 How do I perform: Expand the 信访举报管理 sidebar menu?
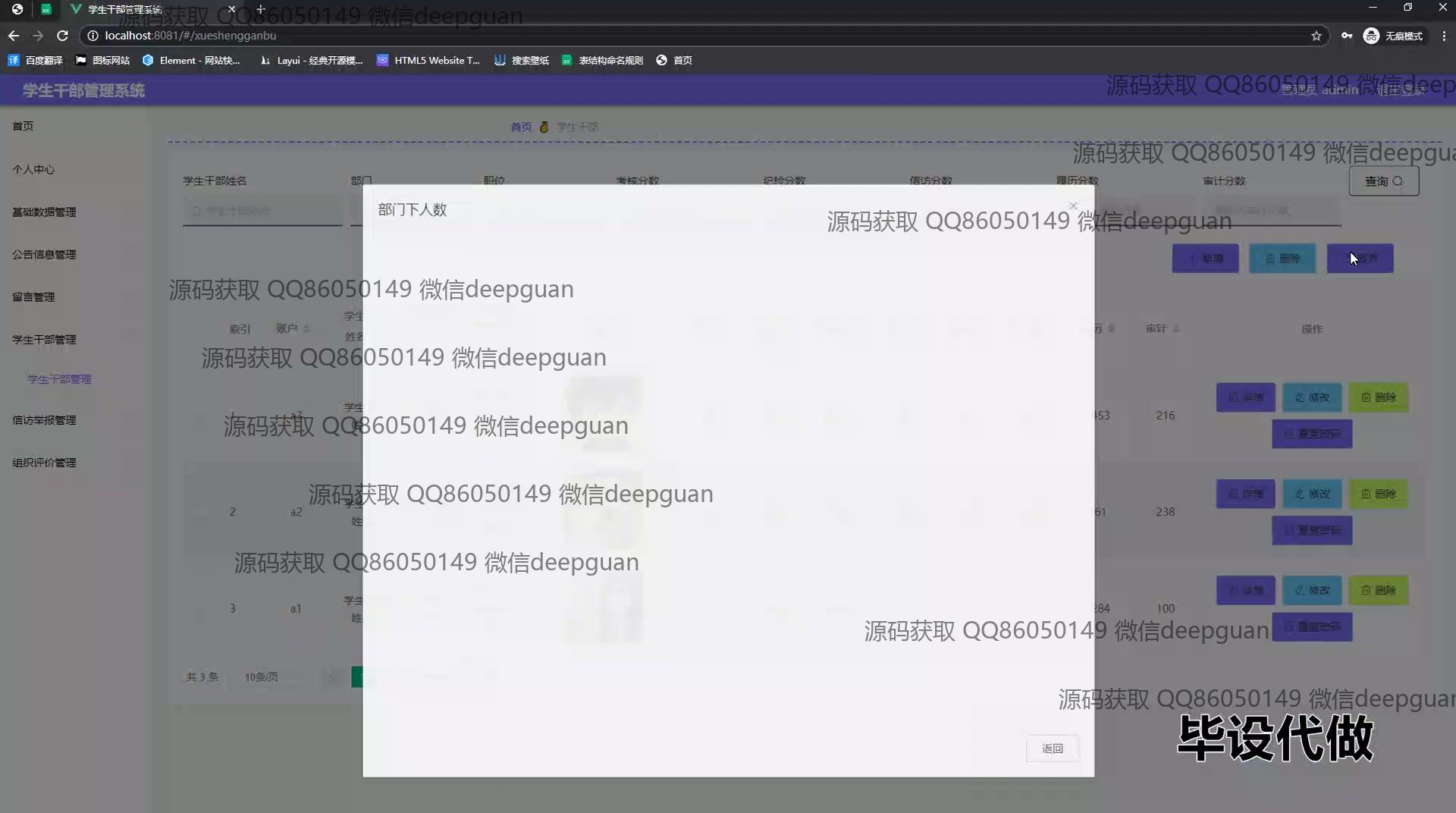pyautogui.click(x=44, y=420)
